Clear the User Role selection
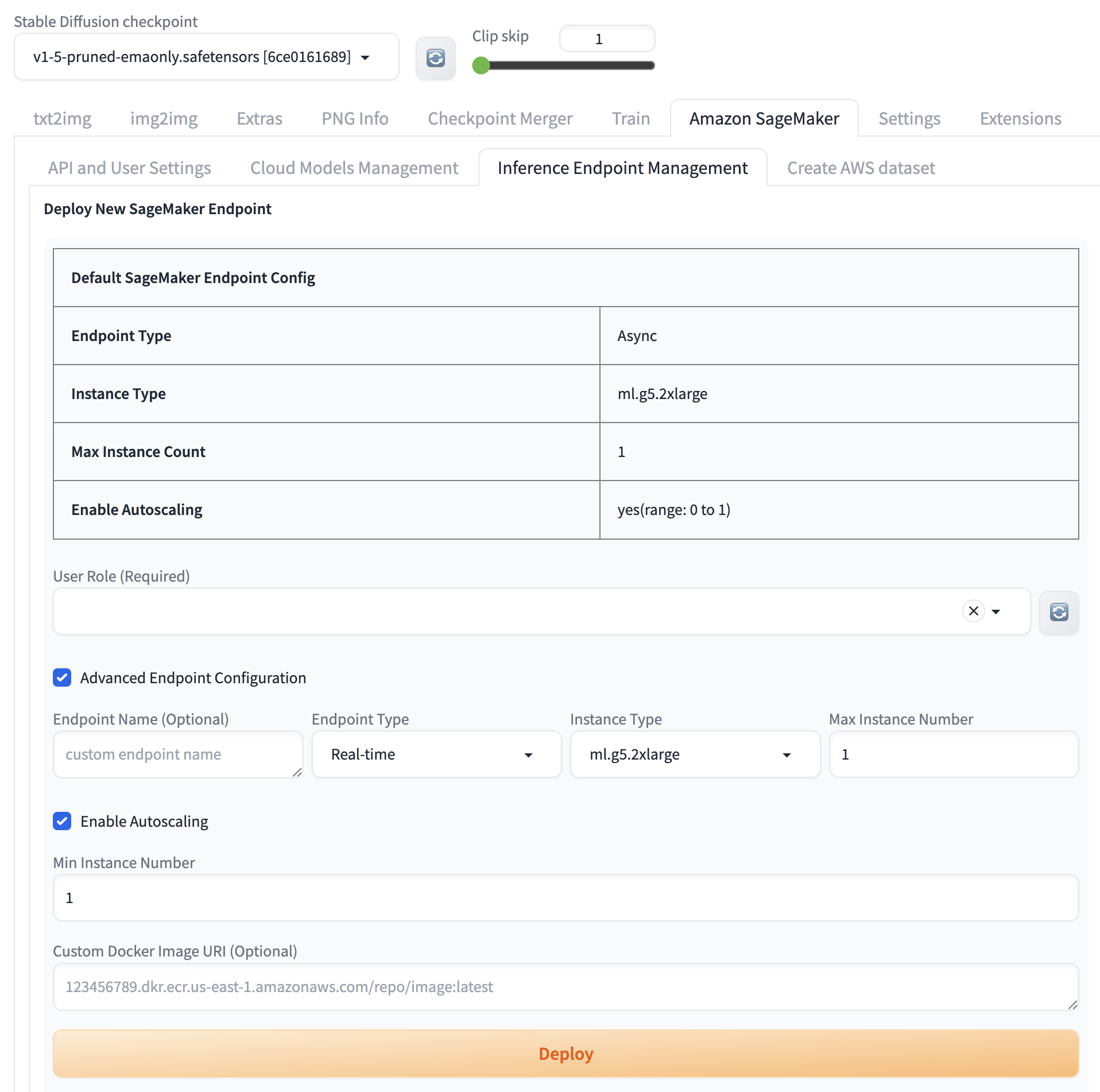1100x1092 pixels. pyautogui.click(x=973, y=611)
